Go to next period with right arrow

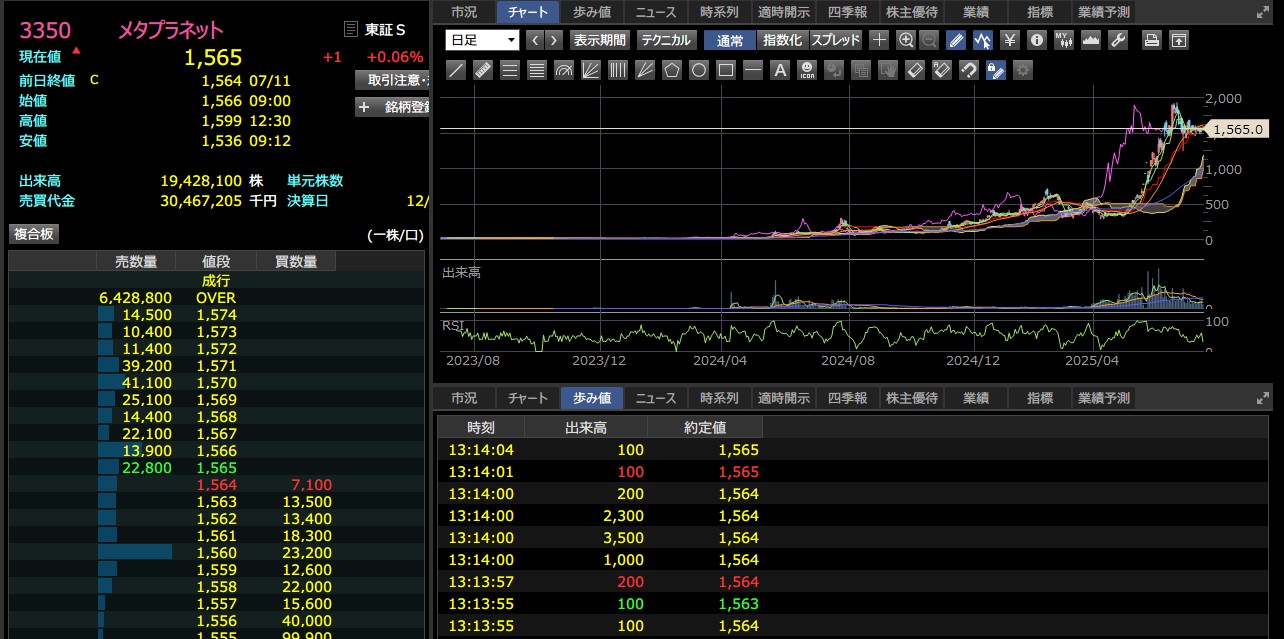click(x=553, y=40)
